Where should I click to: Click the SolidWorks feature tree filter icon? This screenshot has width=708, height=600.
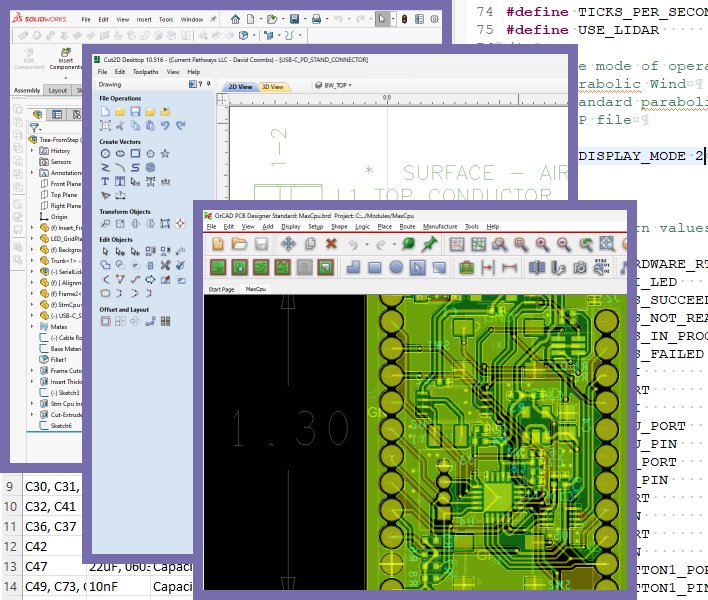[34, 128]
